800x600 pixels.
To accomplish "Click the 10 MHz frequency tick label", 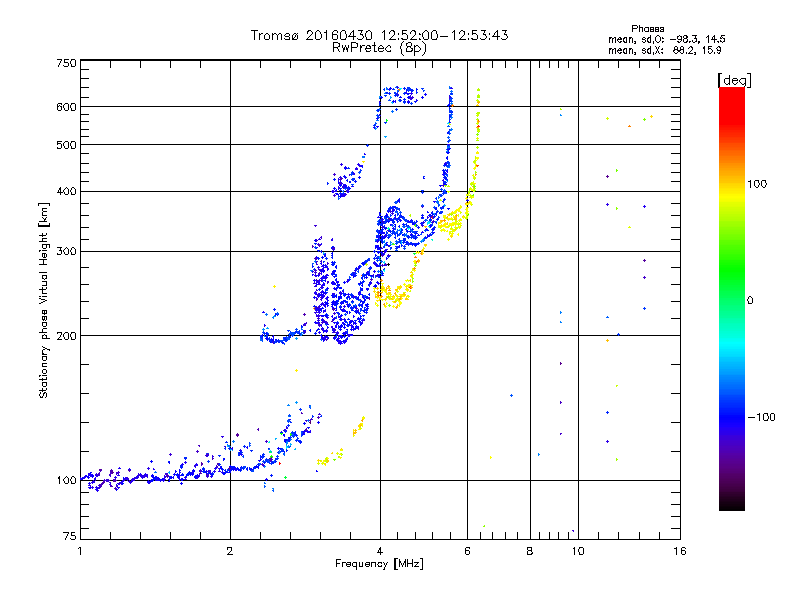I will tap(578, 551).
